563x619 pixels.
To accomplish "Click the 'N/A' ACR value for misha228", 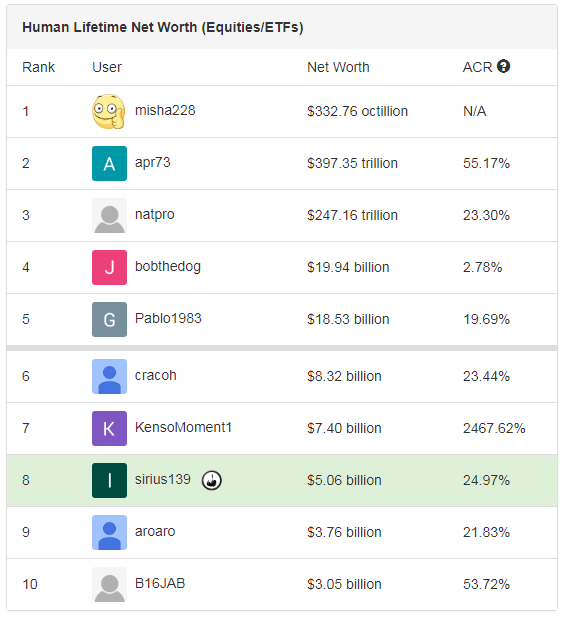I will click(475, 111).
